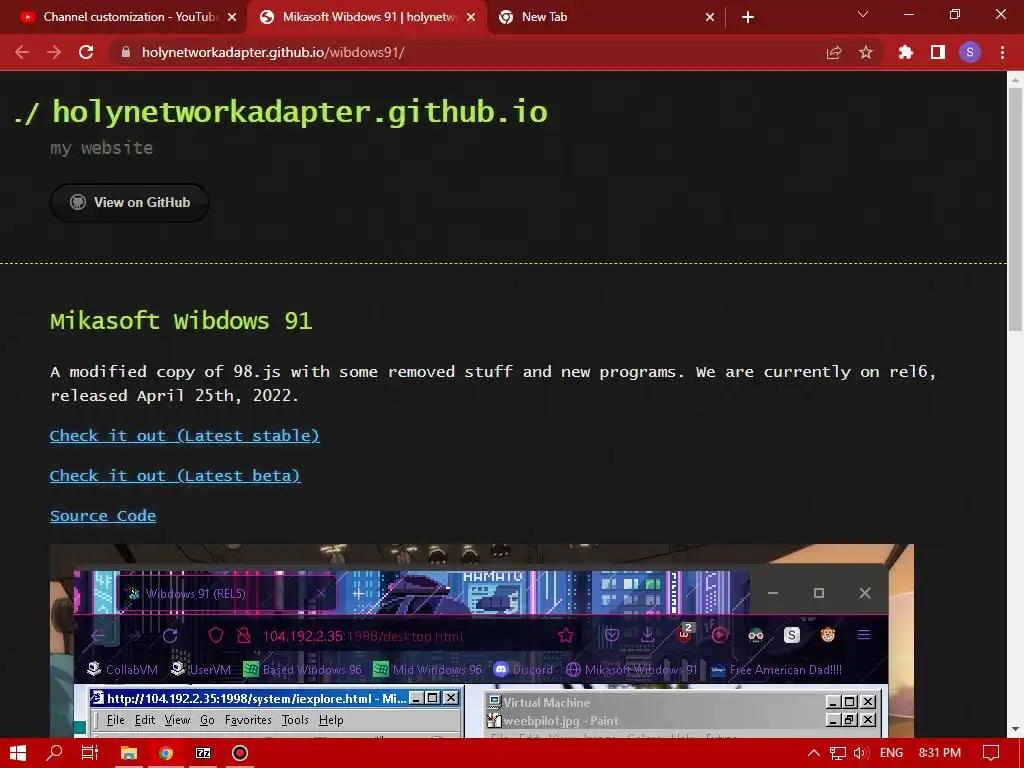The width and height of the screenshot is (1024, 768).
Task: Open 7-Zip from the taskbar
Action: (203, 753)
